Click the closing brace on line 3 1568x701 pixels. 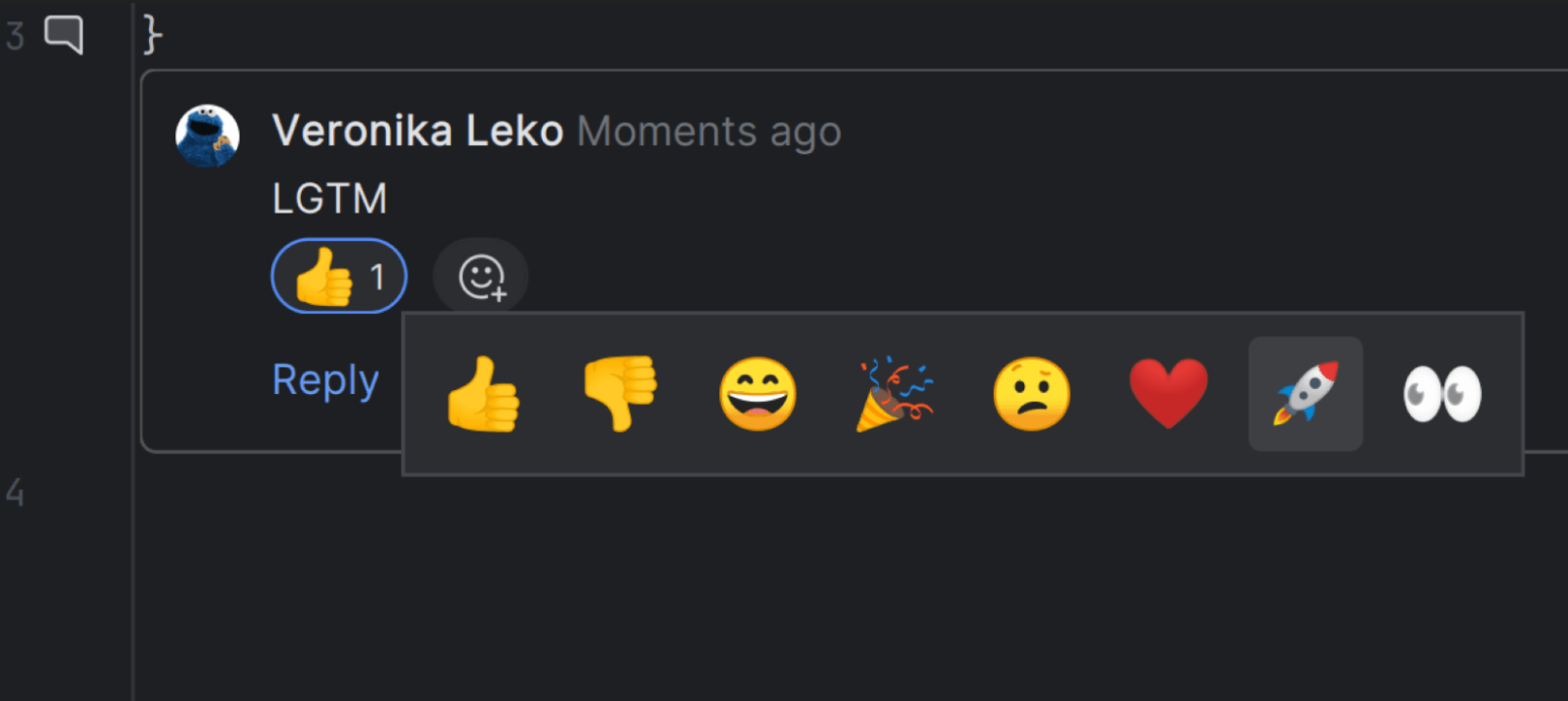[x=152, y=35]
